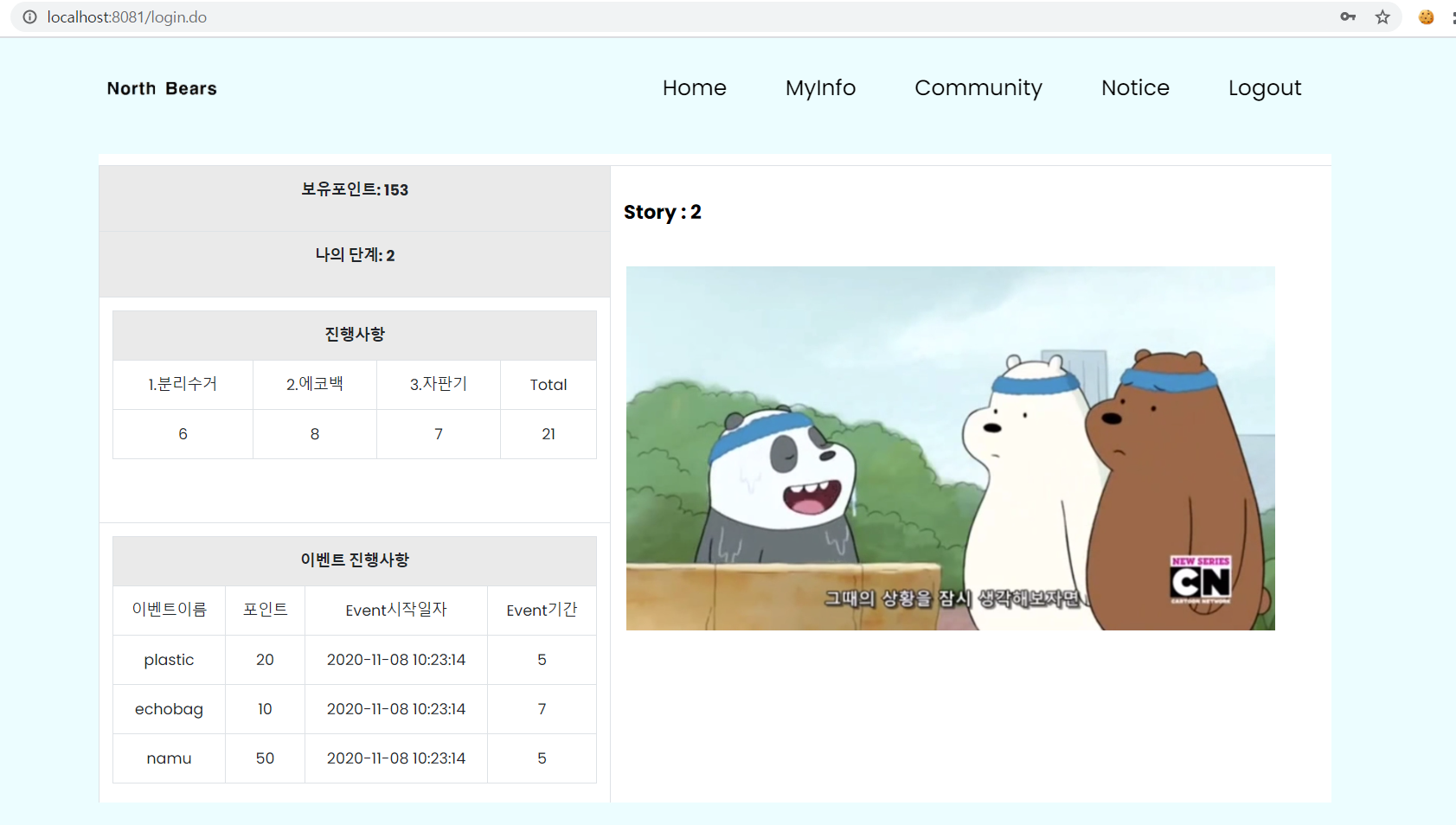Select the '이벤트이름' column header
The width and height of the screenshot is (1456, 825).
click(169, 611)
